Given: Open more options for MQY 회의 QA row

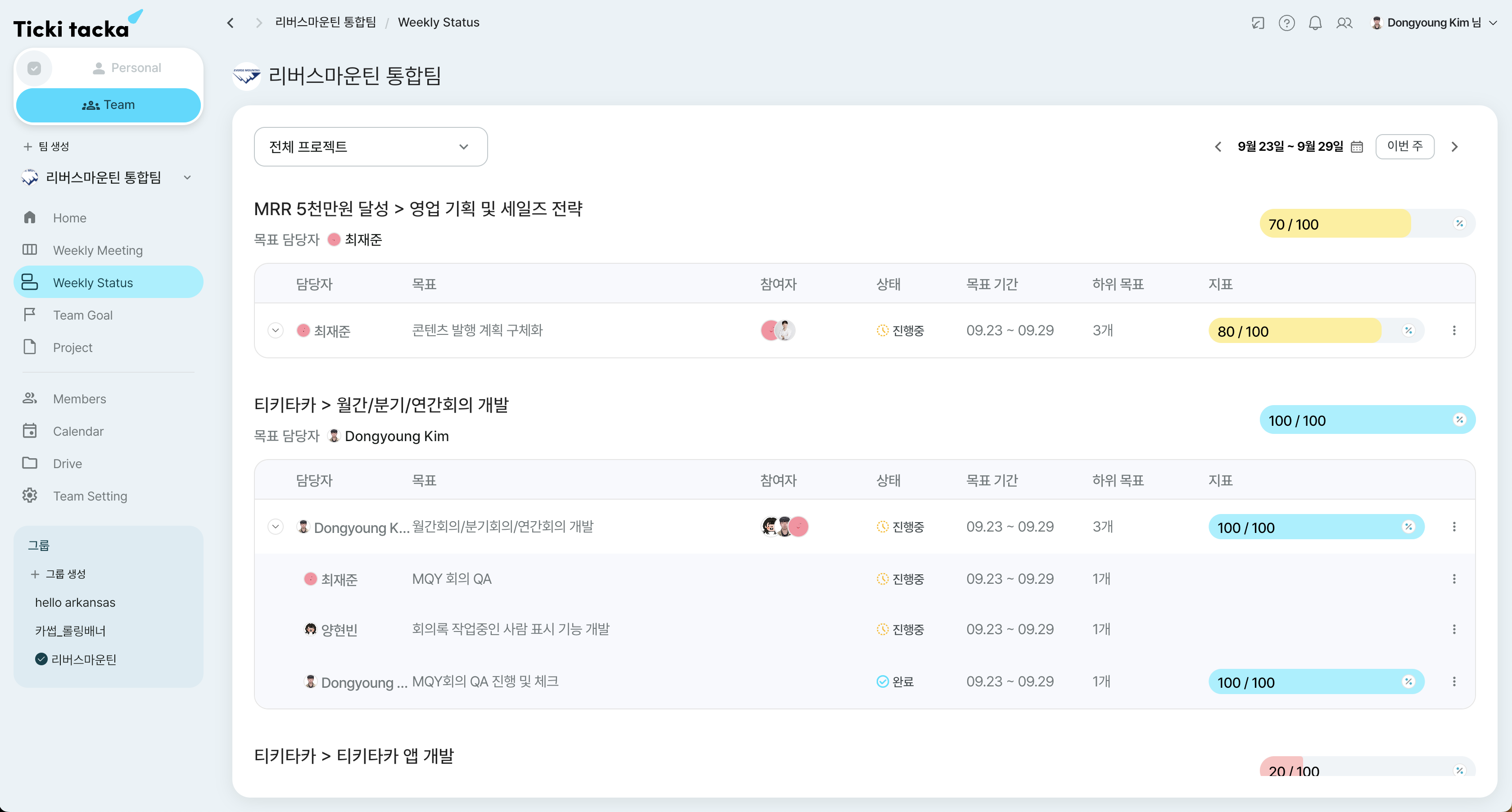Looking at the screenshot, I should 1454,579.
